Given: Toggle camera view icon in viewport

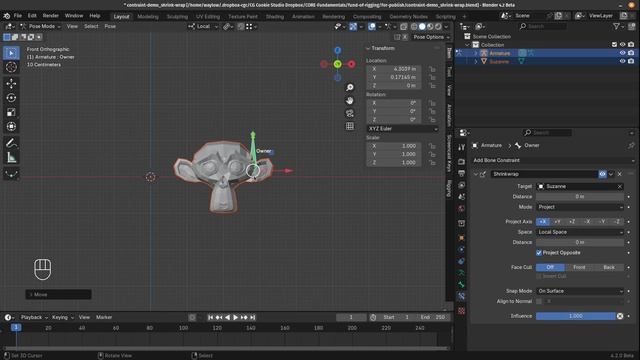Looking at the screenshot, I should point(350,113).
